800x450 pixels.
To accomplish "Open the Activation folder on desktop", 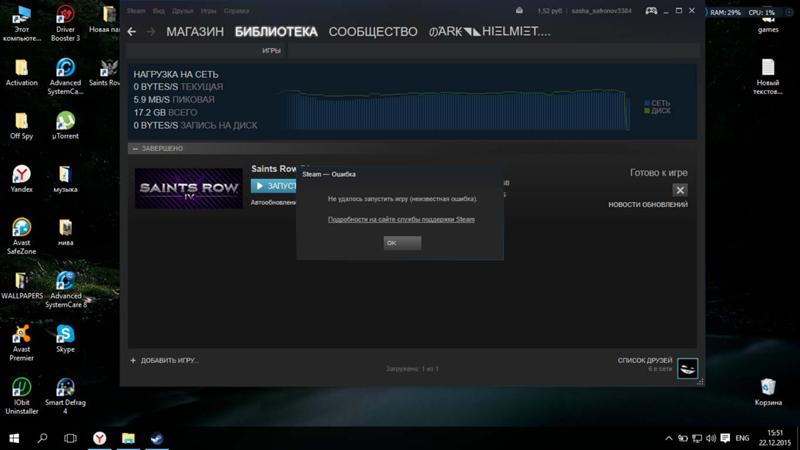I will tap(21, 72).
